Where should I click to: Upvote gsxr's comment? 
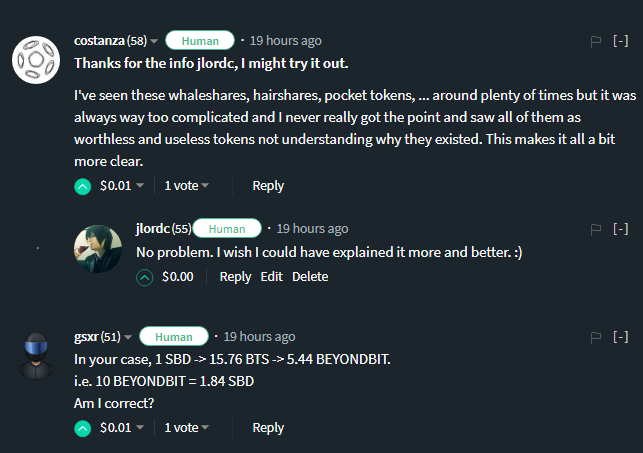coord(83,428)
